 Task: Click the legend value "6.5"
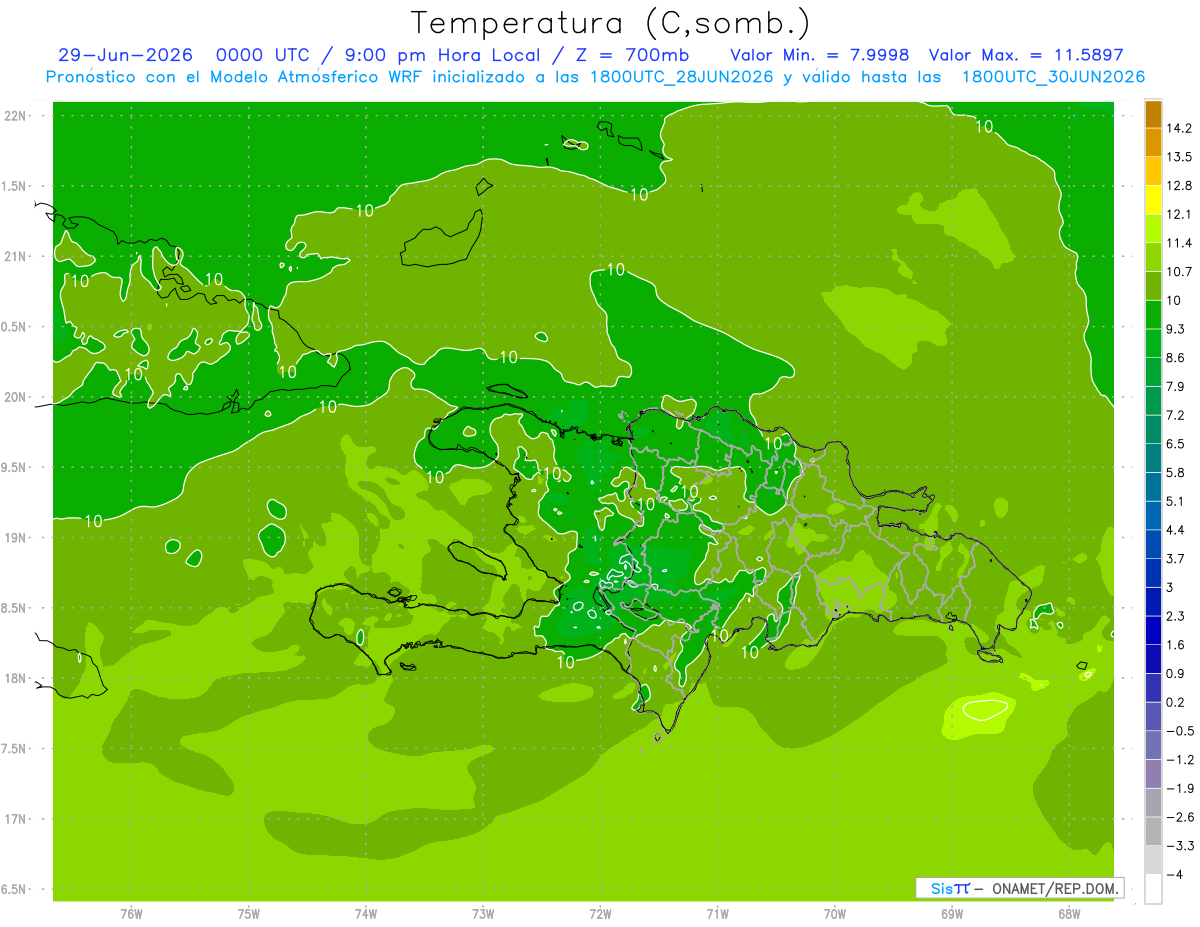pos(1175,444)
